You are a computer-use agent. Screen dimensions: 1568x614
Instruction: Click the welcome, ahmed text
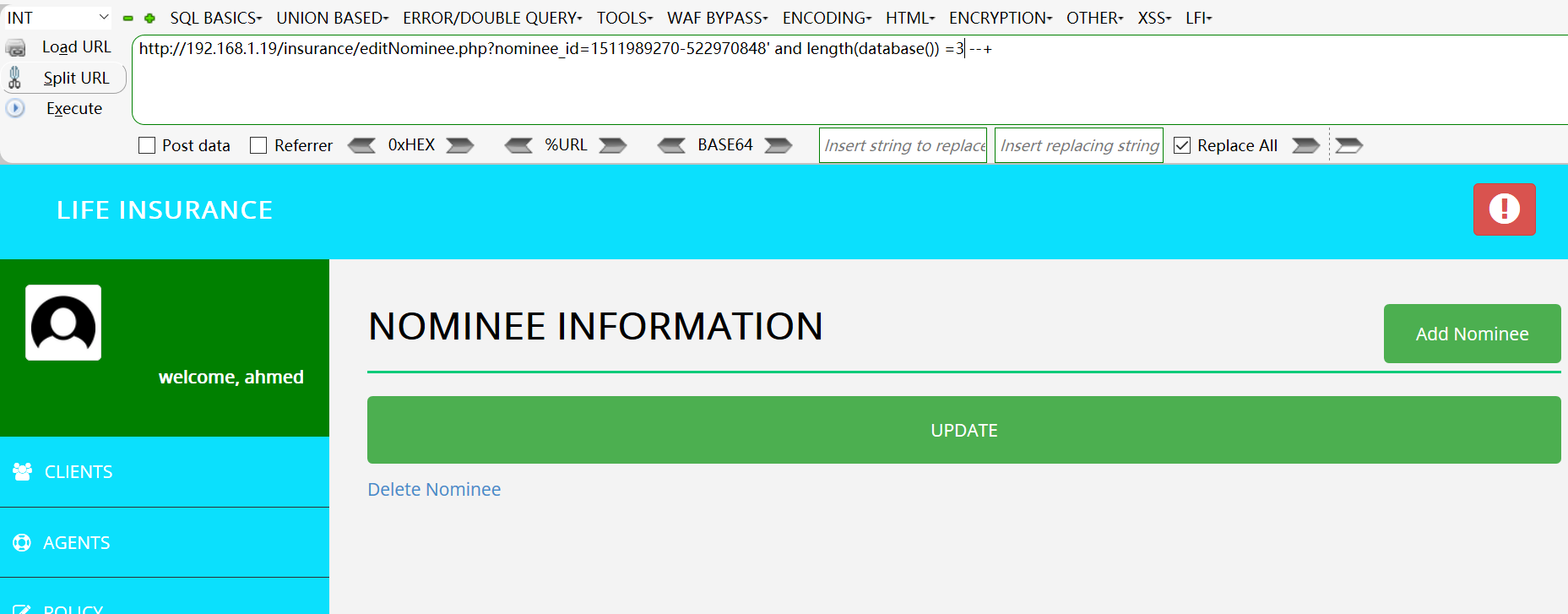point(231,378)
